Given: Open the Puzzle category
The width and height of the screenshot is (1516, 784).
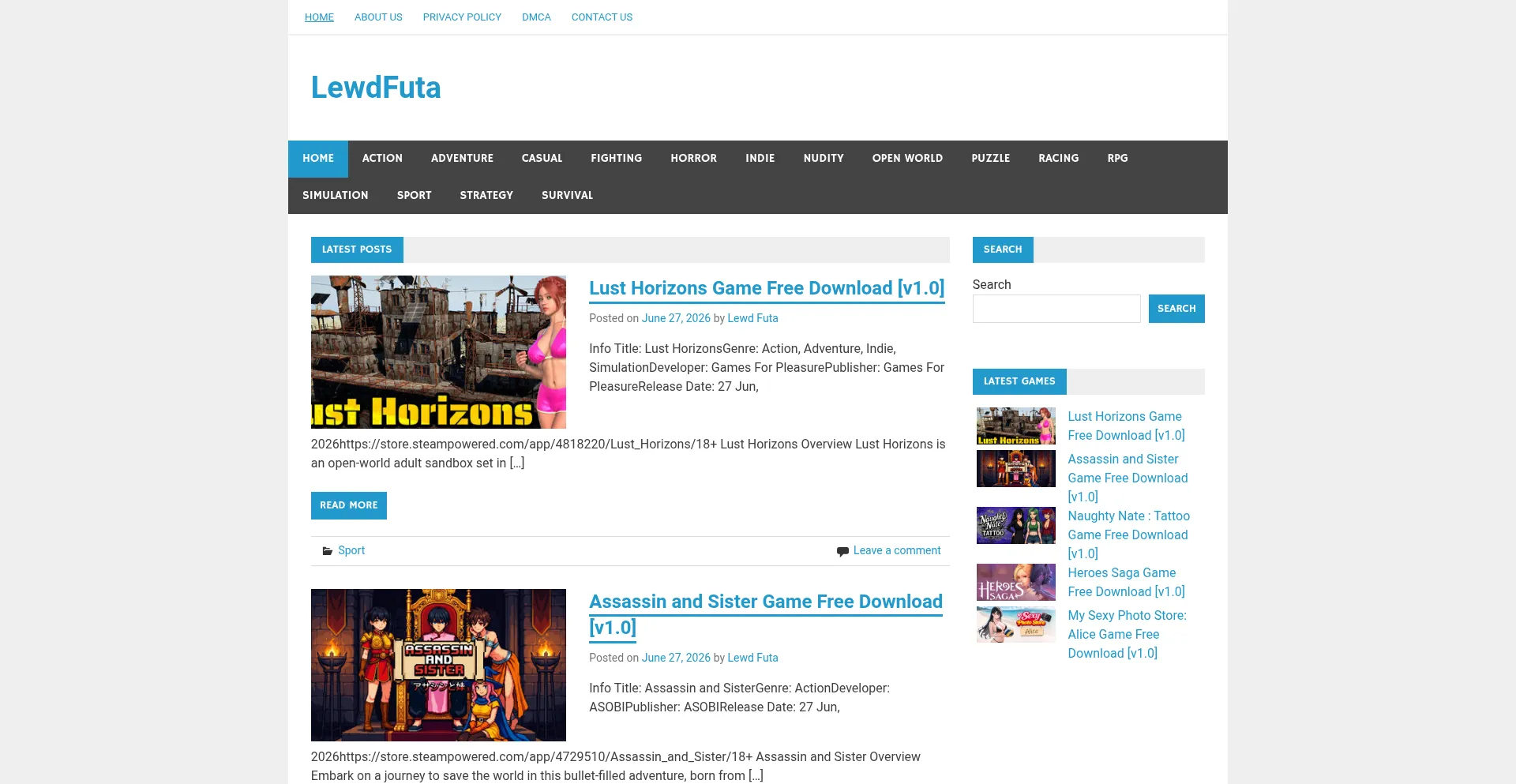Looking at the screenshot, I should pyautogui.click(x=990, y=159).
